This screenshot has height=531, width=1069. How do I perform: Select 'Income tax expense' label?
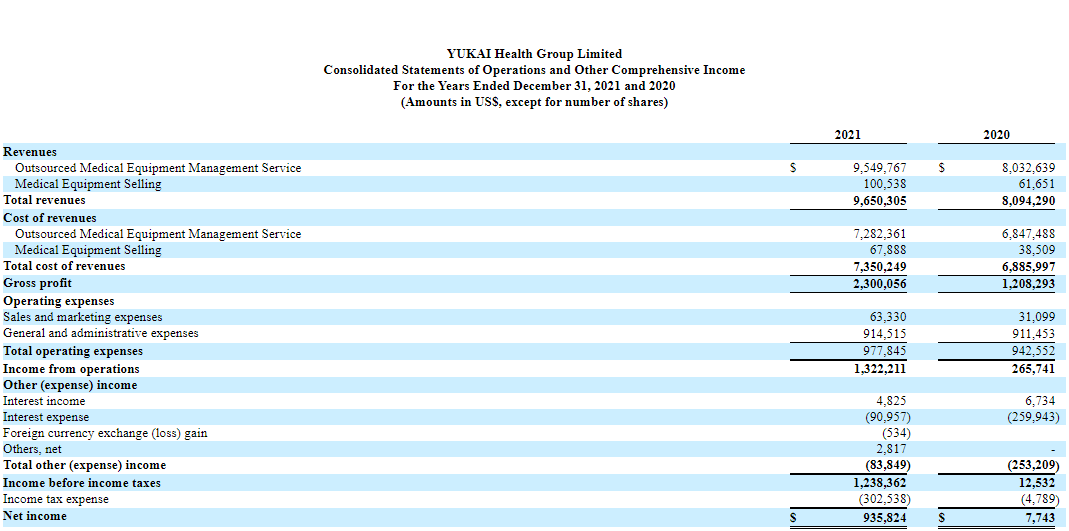[55, 500]
